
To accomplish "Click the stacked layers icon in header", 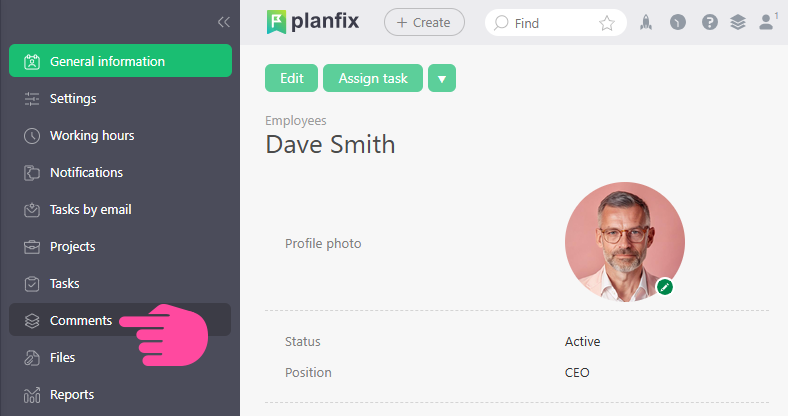I will pos(738,22).
